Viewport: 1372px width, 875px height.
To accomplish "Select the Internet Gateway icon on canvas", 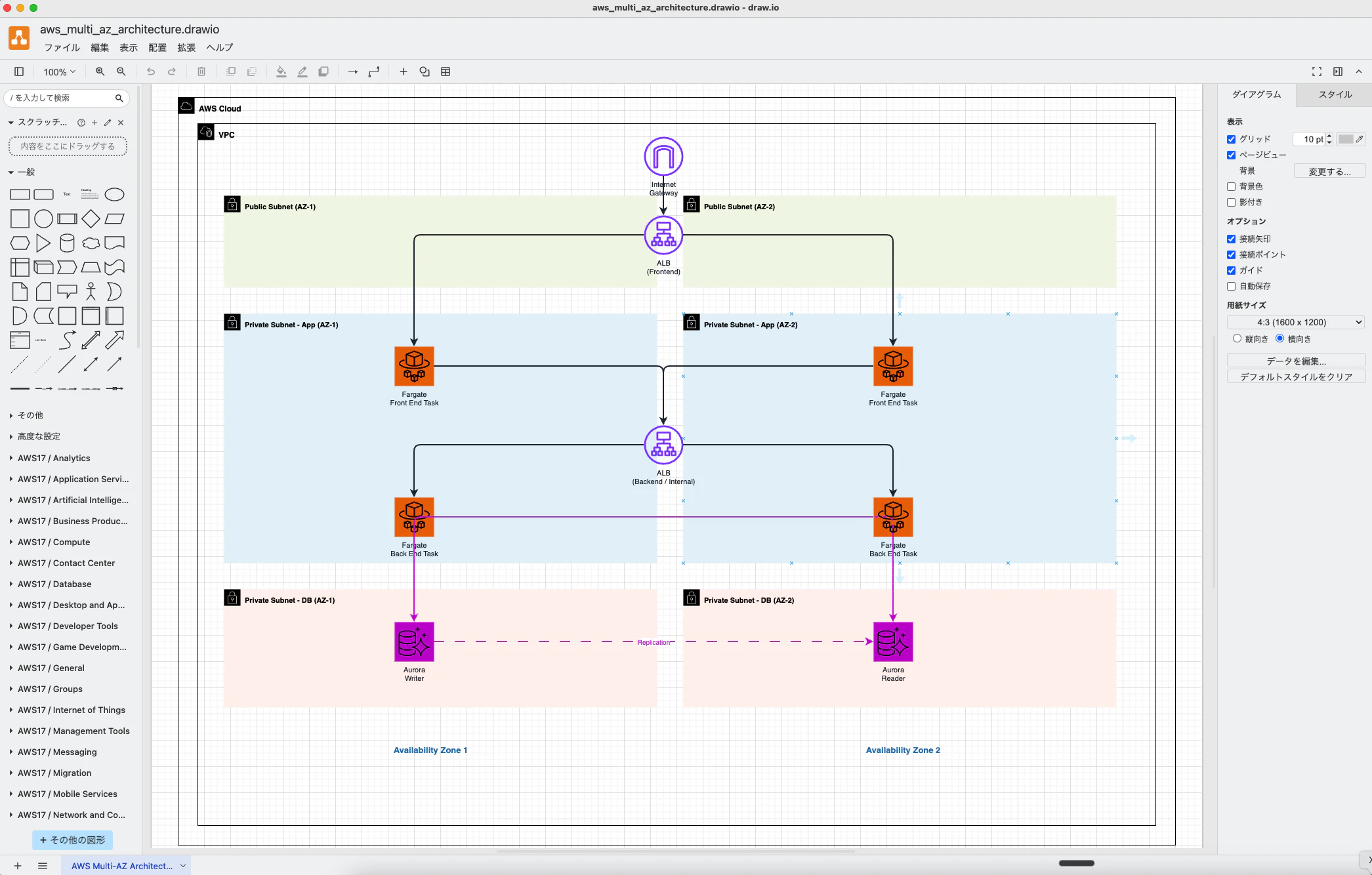I will tap(663, 156).
